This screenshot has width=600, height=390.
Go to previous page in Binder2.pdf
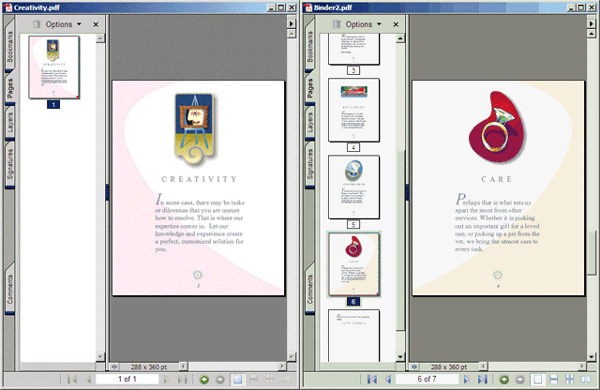[388, 379]
